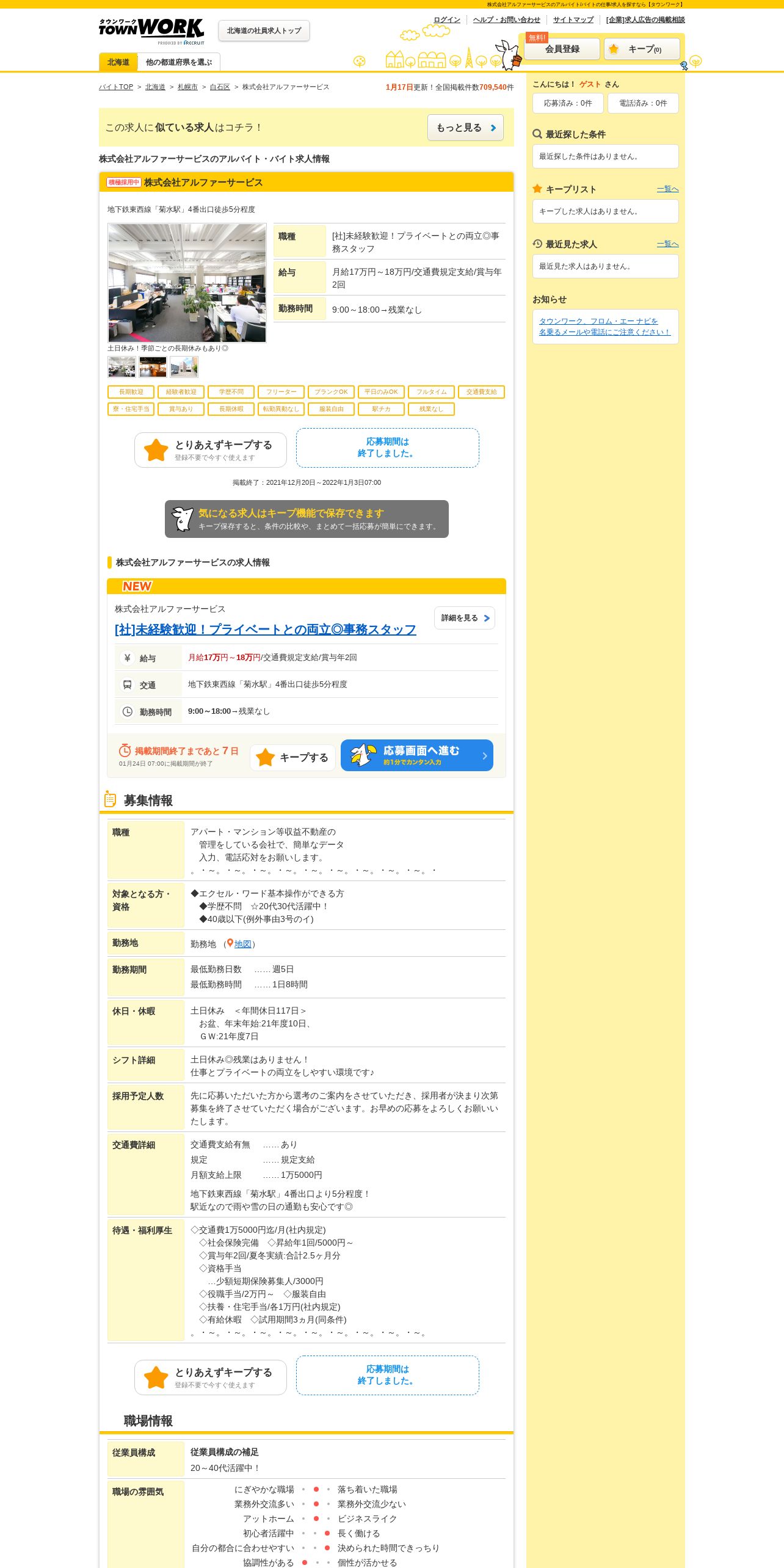This screenshot has width=784, height=1568.
Task: Click star icon beside キープリスト heading
Action: (537, 189)
